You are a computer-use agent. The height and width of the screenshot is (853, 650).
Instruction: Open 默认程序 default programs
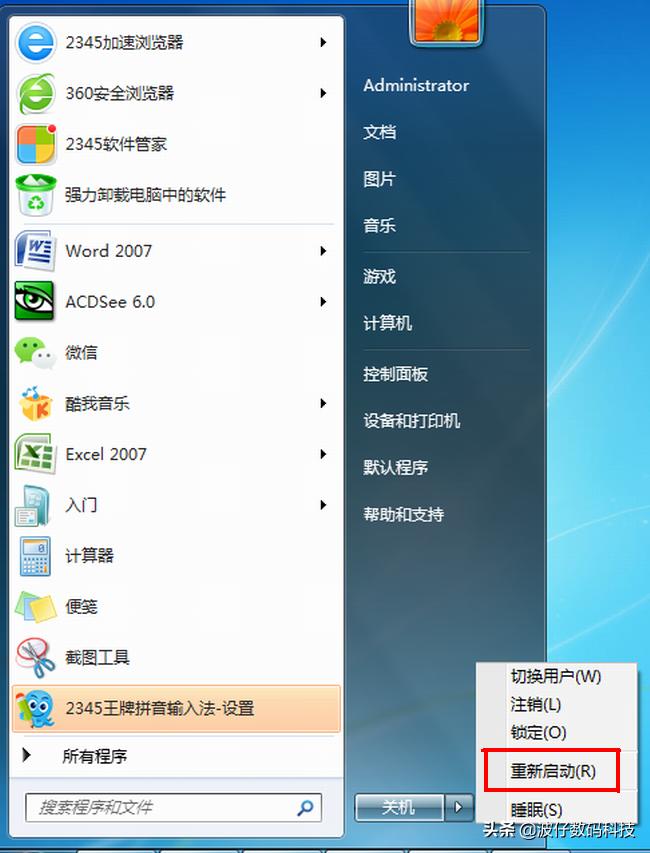[x=395, y=468]
